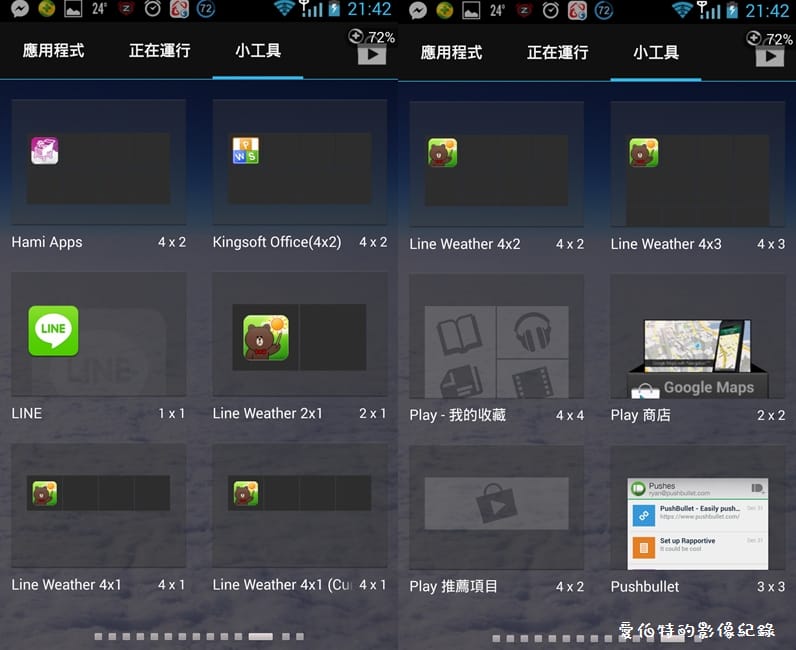Tap the book icon in Play 我的收藏 widget
This screenshot has width=796, height=650.
(x=459, y=334)
